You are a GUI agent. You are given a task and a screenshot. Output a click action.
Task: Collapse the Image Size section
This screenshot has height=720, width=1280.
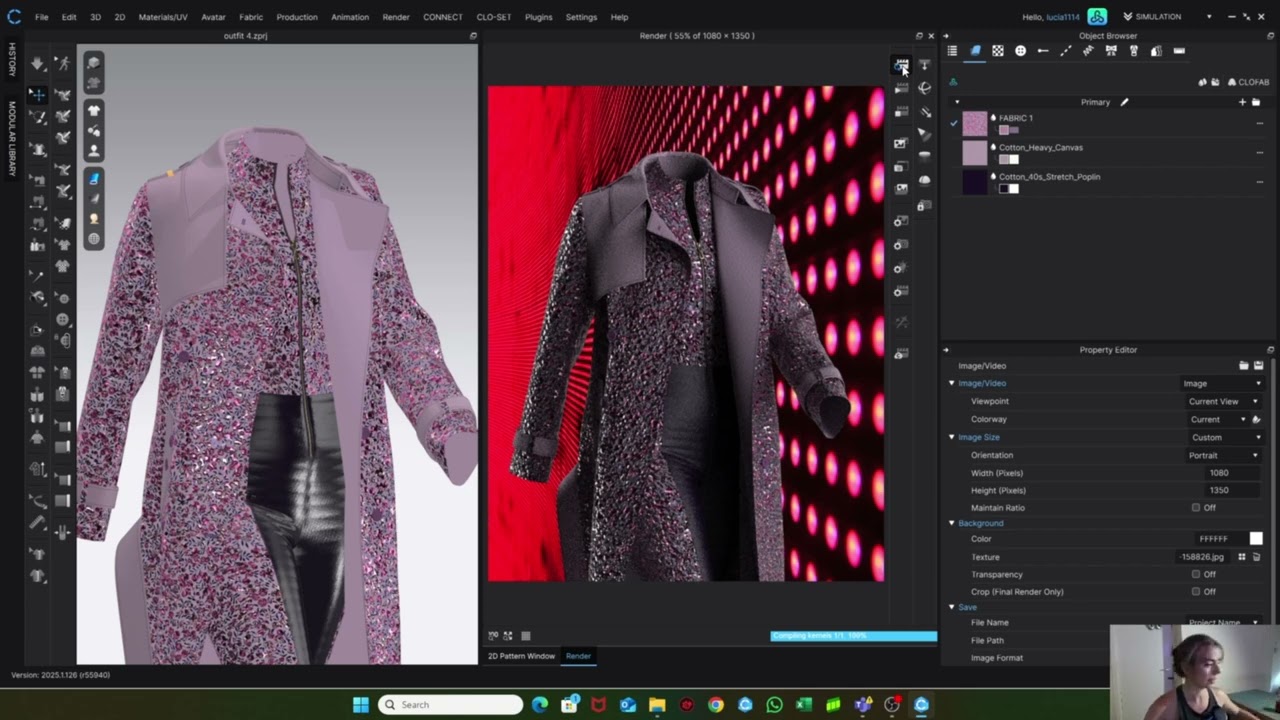click(x=952, y=438)
